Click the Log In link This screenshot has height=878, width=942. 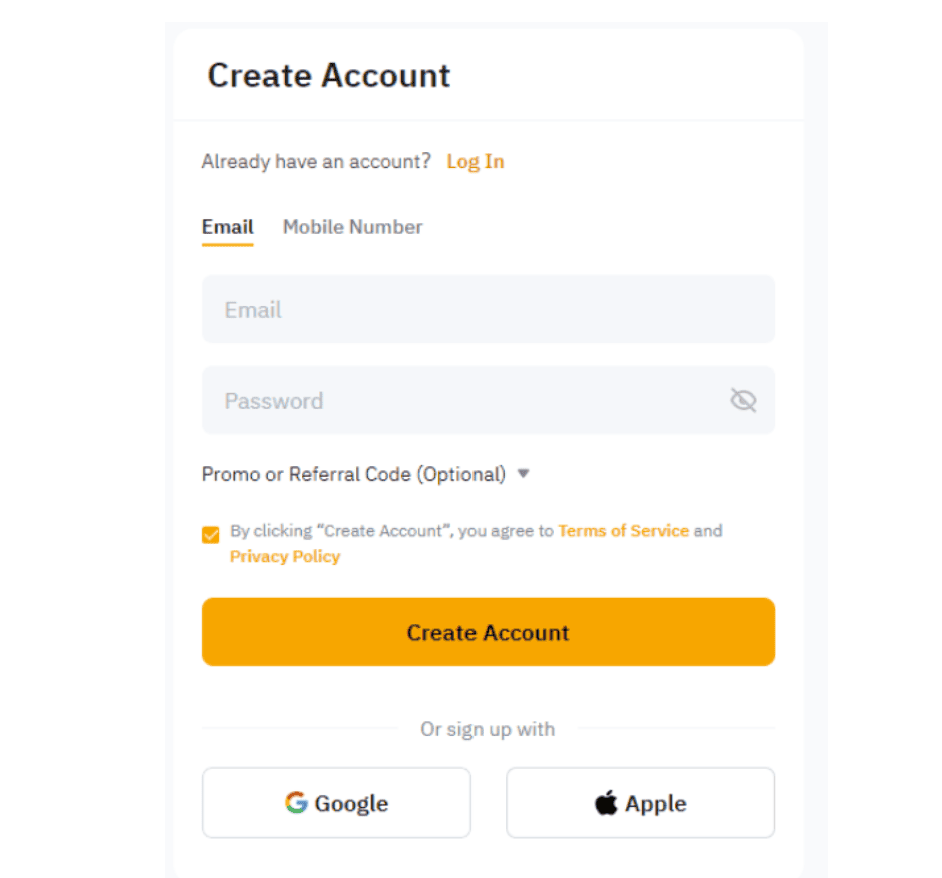pos(475,161)
